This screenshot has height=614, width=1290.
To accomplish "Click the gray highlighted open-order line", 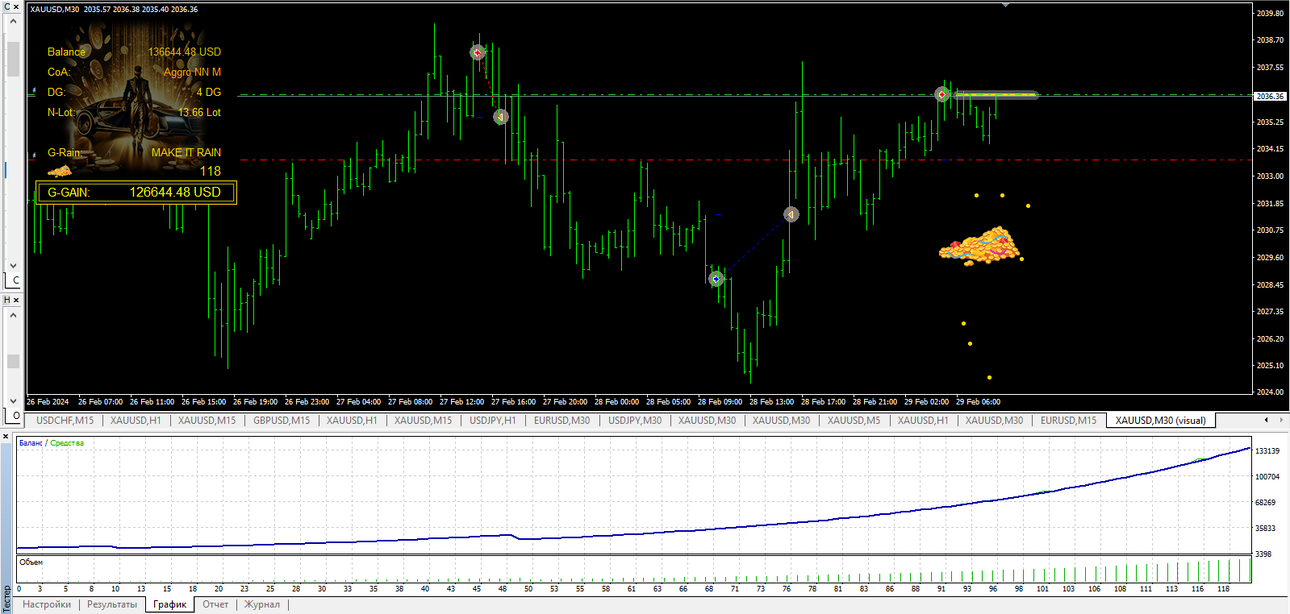I will pyautogui.click(x=995, y=96).
